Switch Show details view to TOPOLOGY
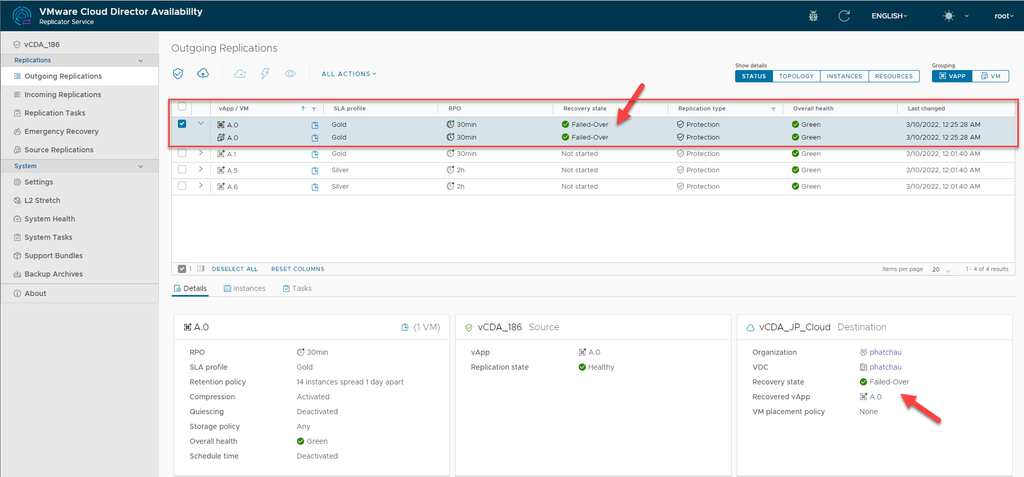 [796, 76]
